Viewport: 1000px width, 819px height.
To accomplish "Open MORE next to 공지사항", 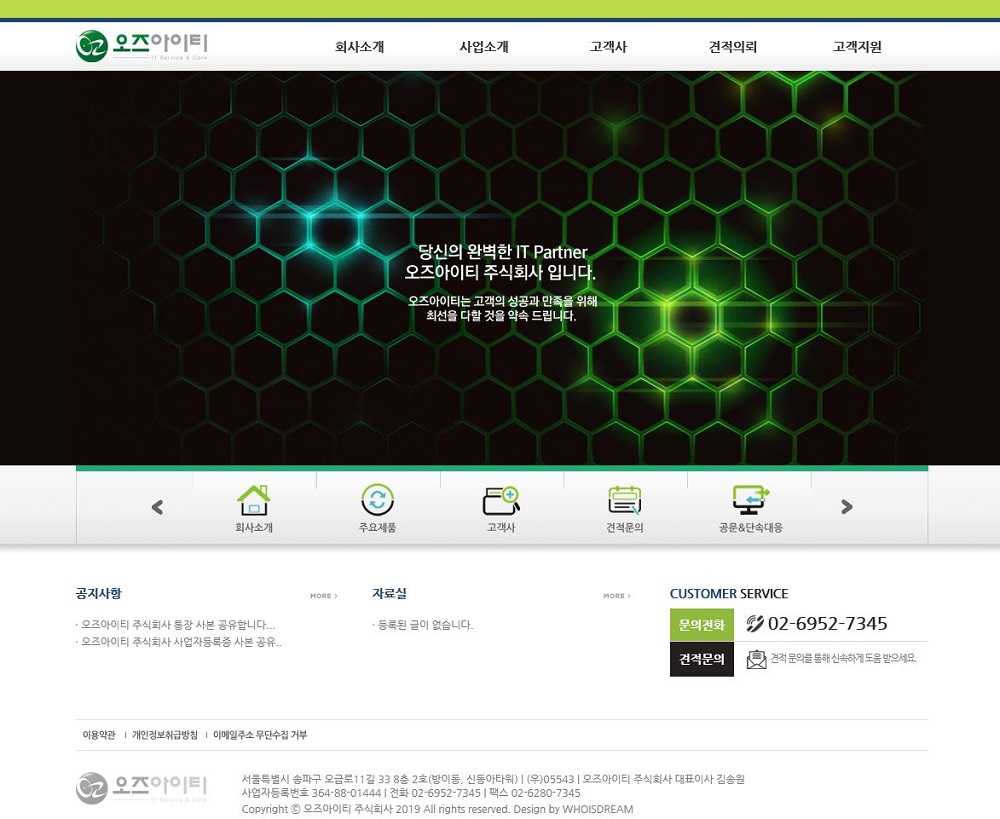I will click(x=320, y=595).
